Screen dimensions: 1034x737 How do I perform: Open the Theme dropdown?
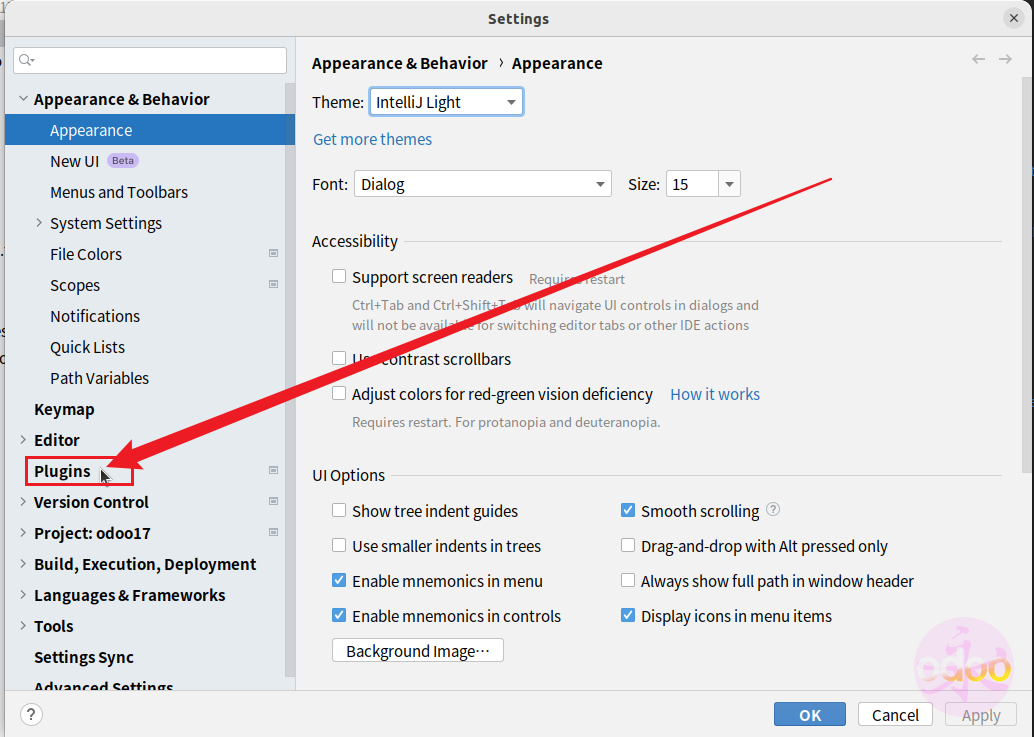click(x=446, y=102)
